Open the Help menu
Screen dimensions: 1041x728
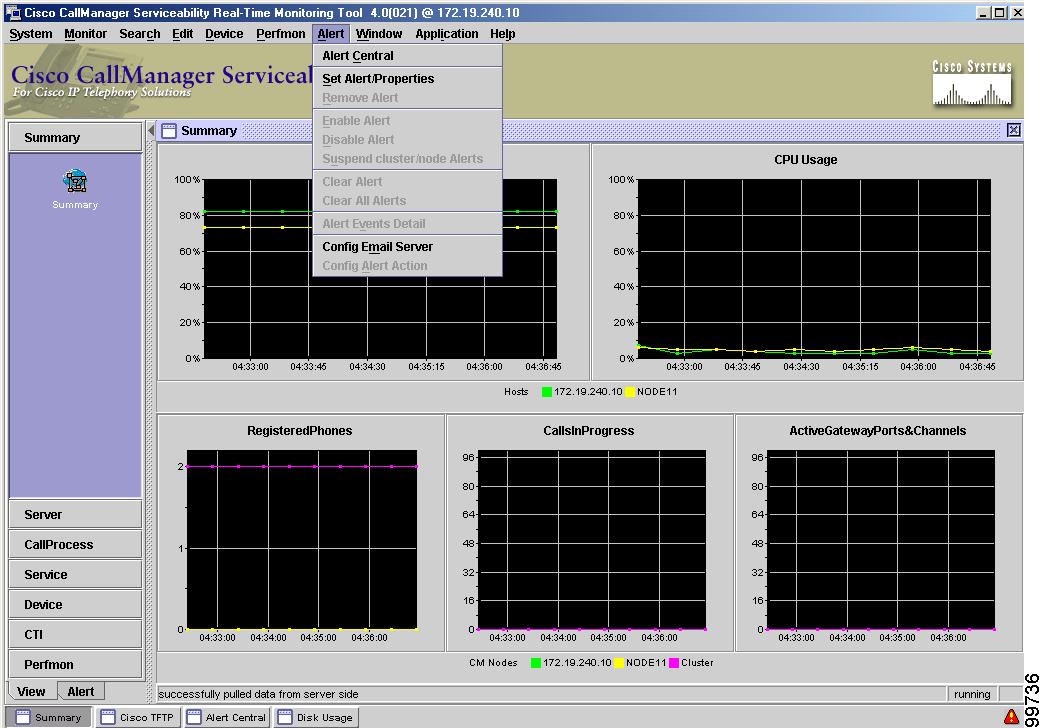pyautogui.click(x=503, y=34)
